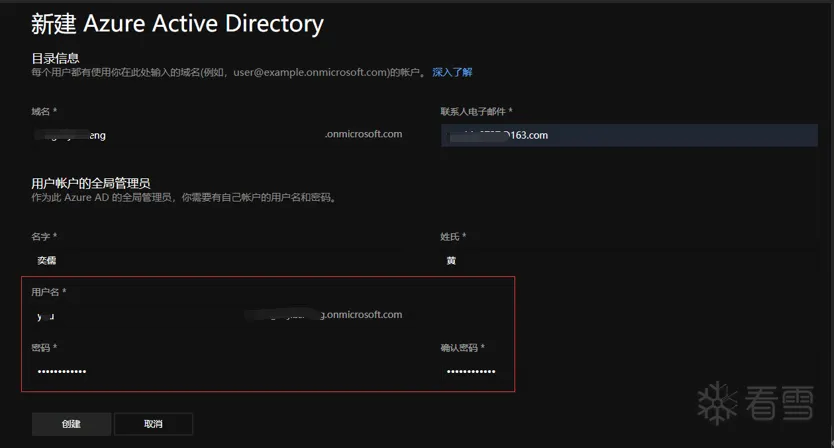Click the 域名 label
834x448 pixels.
coord(44,111)
